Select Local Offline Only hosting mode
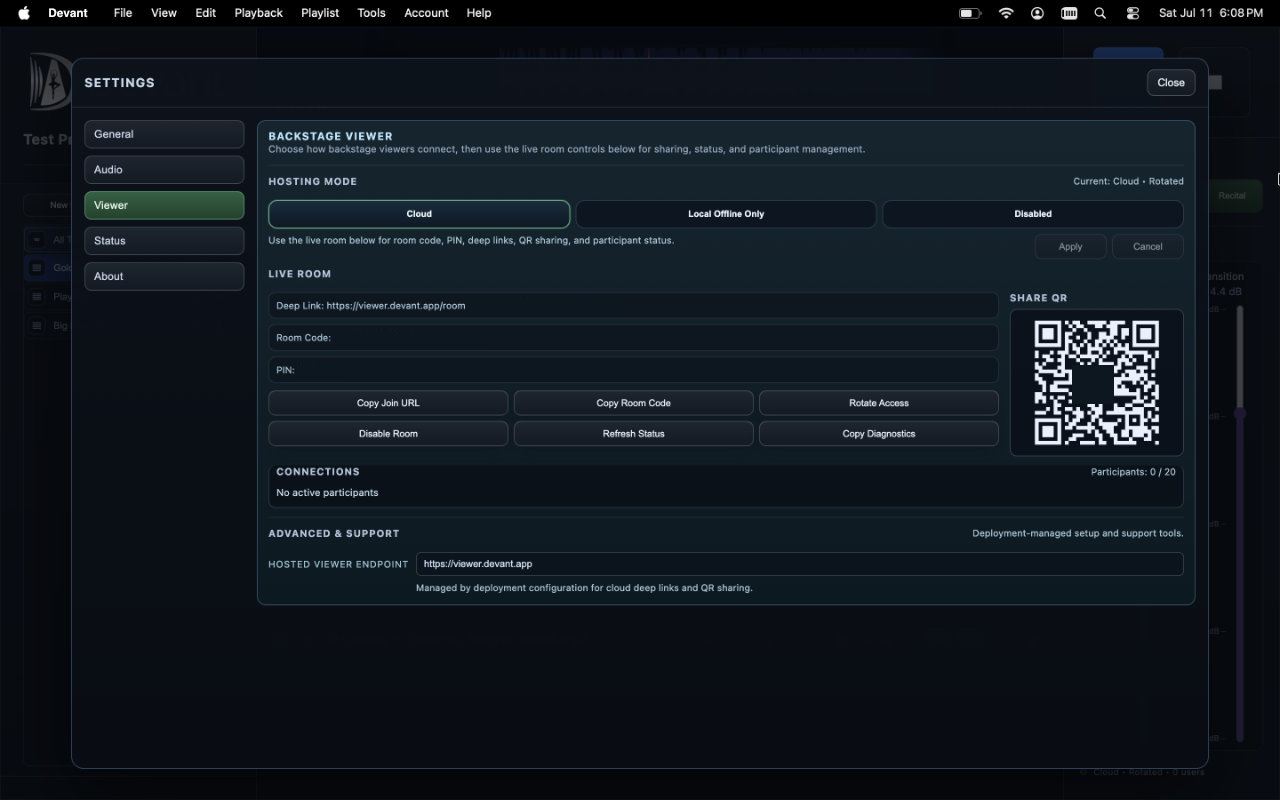Screen dimensions: 1280x800 (x=726, y=214)
